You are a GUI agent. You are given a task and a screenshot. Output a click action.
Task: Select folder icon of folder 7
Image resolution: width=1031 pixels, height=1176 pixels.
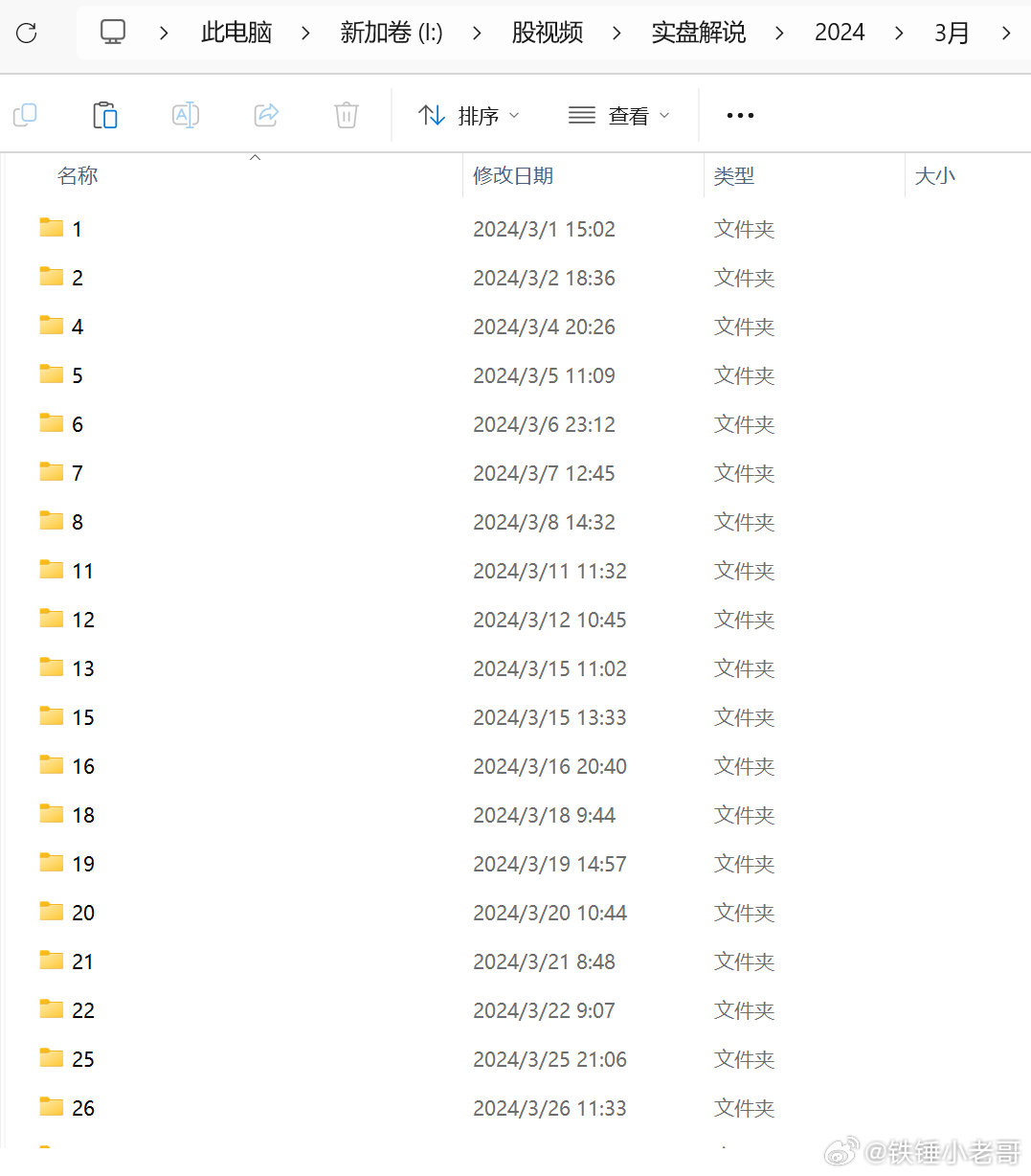(x=52, y=471)
